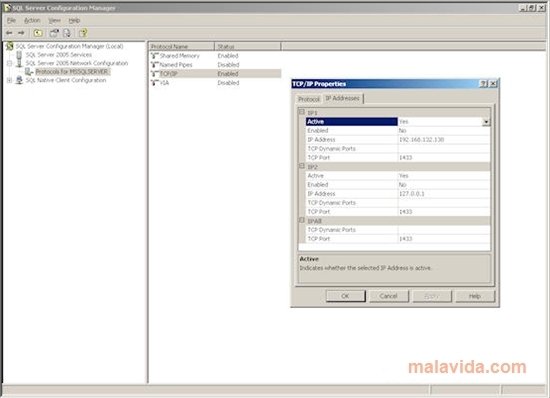Collapse the IP2 section
Screen dimensions: 550x398
click(x=302, y=166)
